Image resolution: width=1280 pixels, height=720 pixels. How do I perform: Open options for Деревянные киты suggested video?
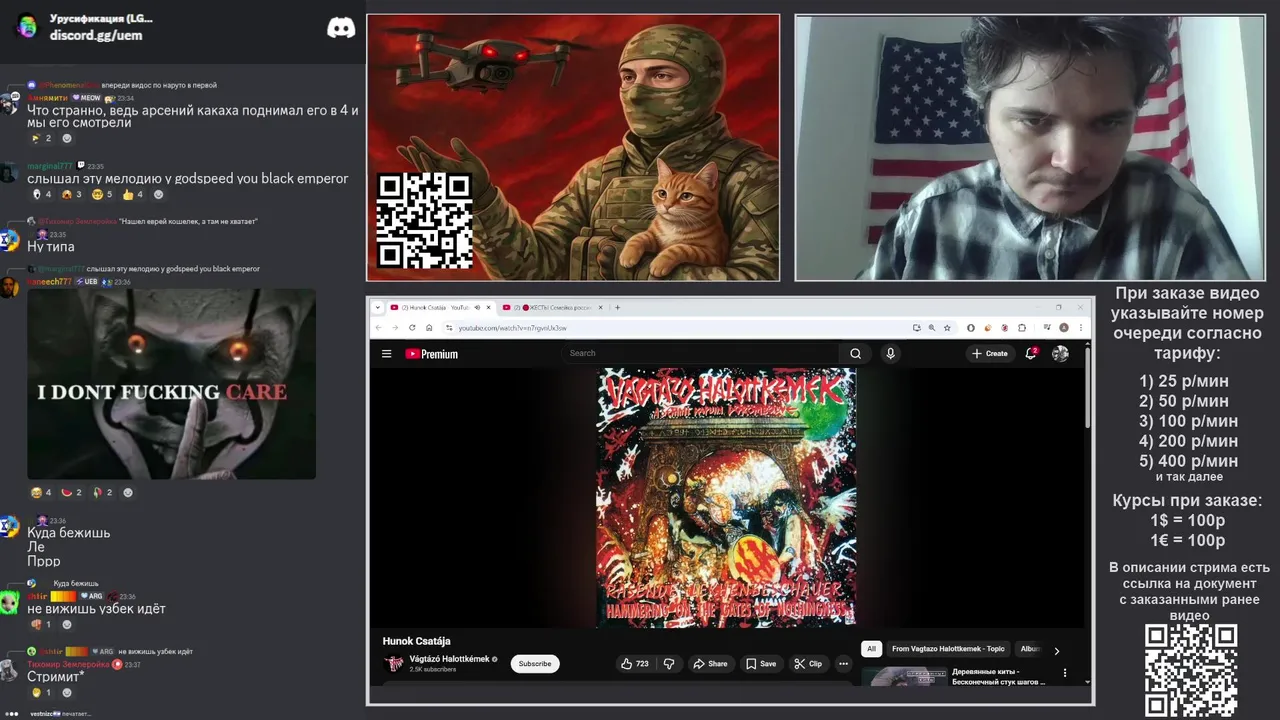coord(1065,673)
